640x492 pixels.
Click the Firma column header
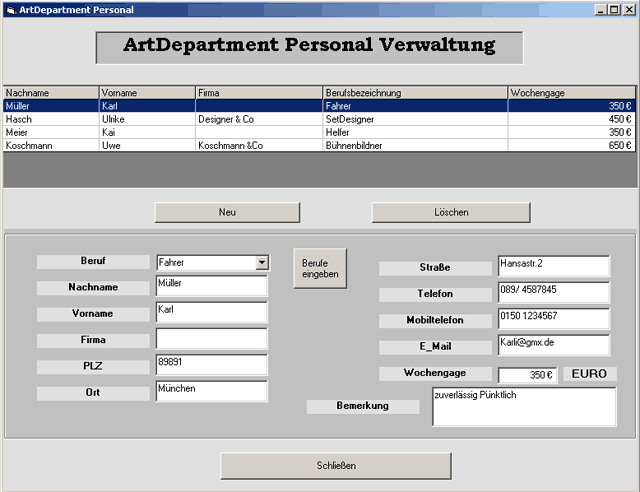pyautogui.click(x=258, y=93)
